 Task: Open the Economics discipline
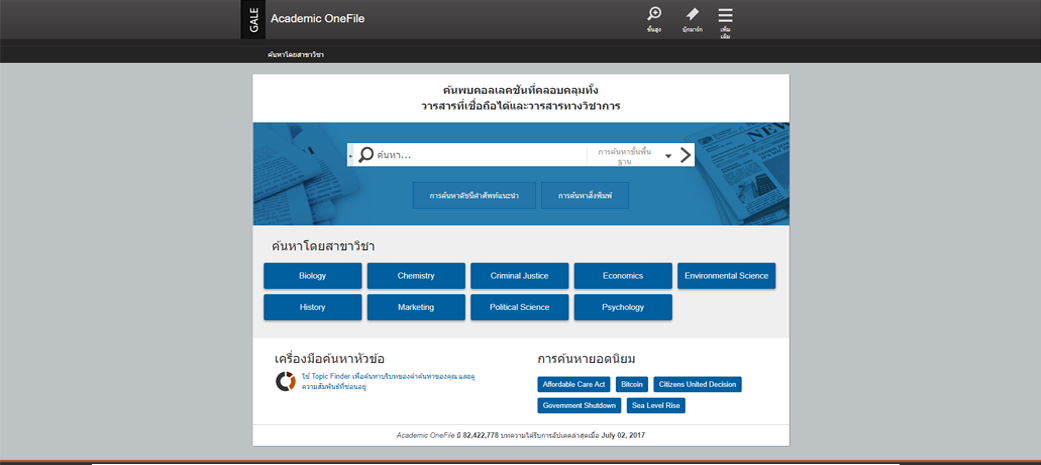click(623, 276)
